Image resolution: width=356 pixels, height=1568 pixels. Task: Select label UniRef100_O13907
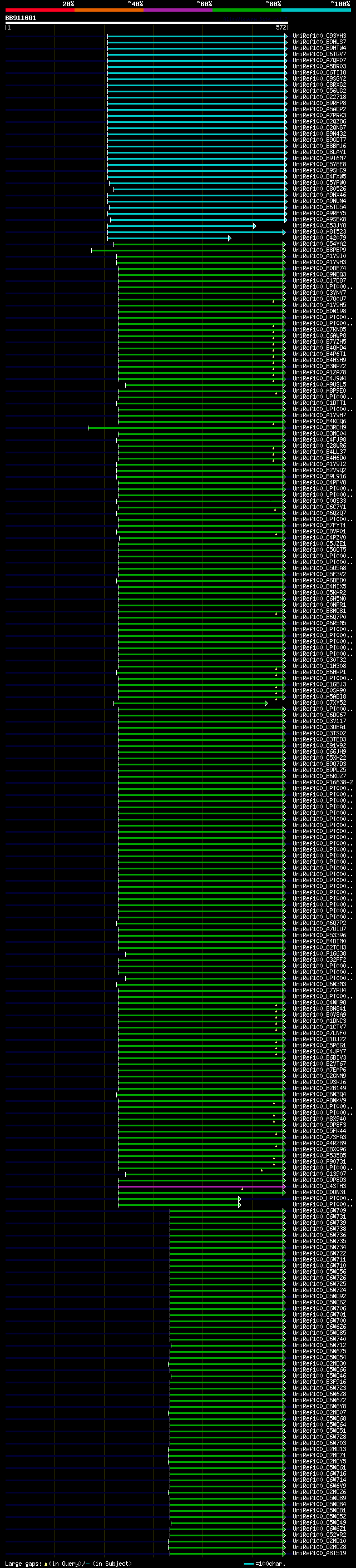click(319, 1174)
